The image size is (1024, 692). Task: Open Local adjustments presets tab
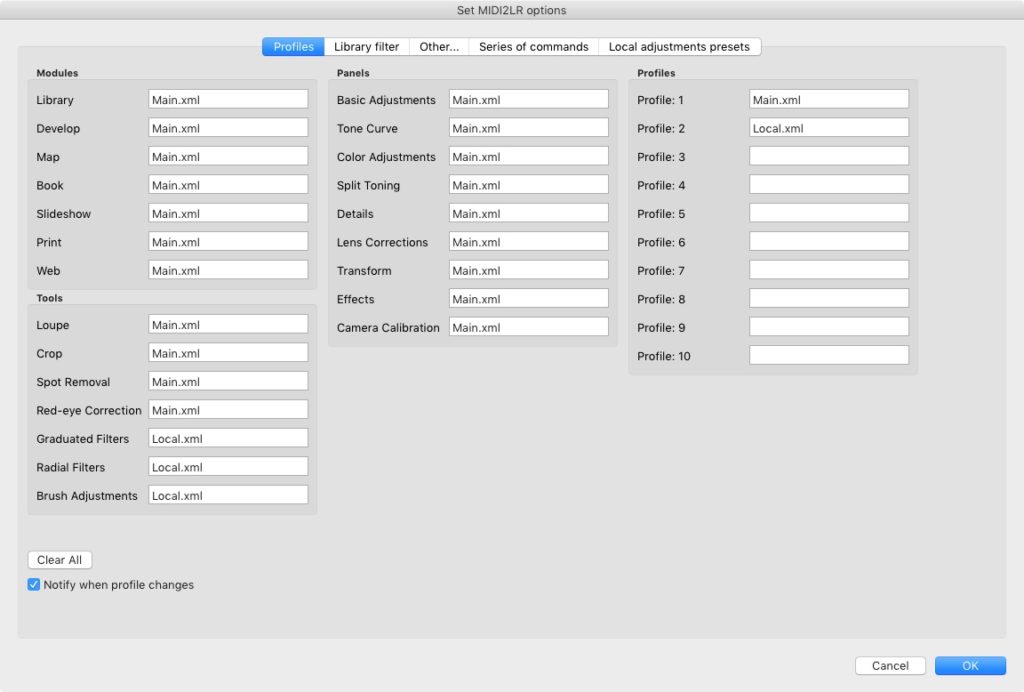(x=679, y=47)
